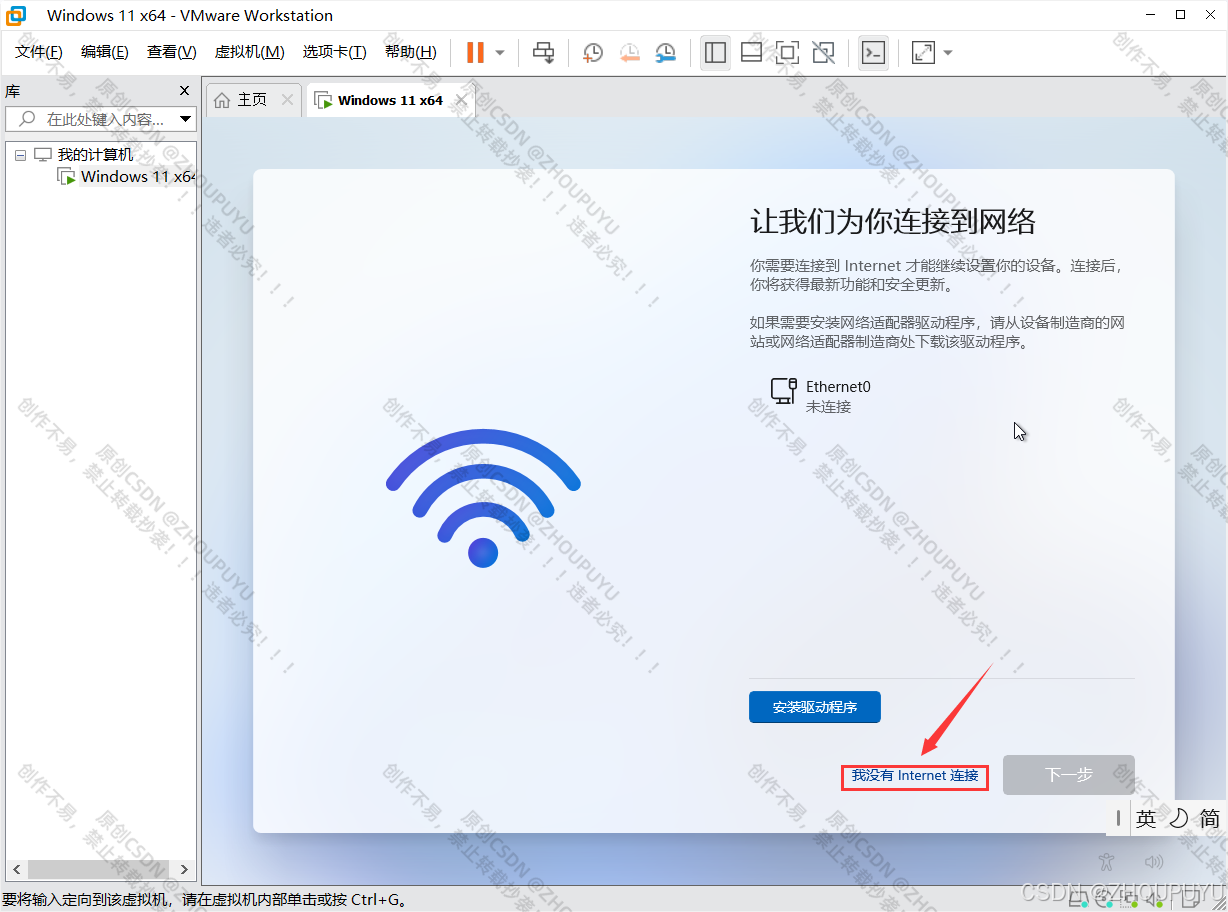This screenshot has height=912, width=1228.
Task: Click the stretch guest display icon
Action: 923,52
